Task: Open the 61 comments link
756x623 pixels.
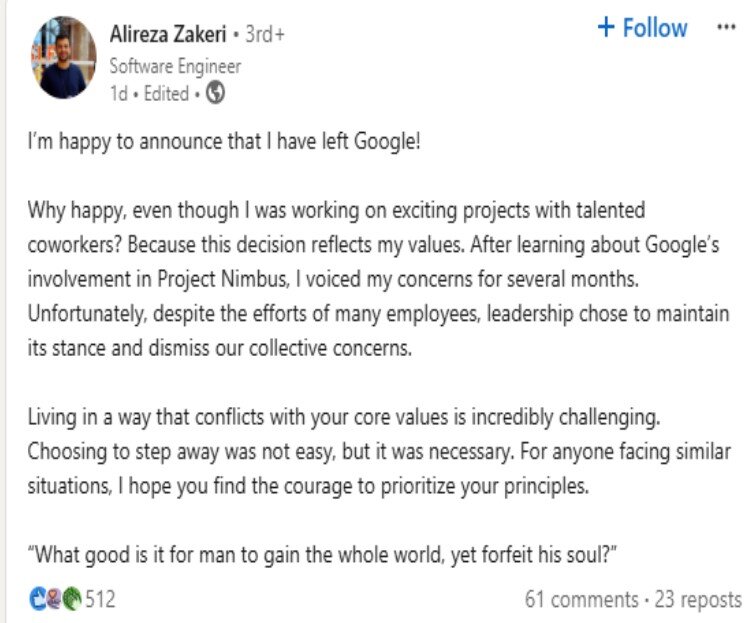Action: pyautogui.click(x=581, y=600)
